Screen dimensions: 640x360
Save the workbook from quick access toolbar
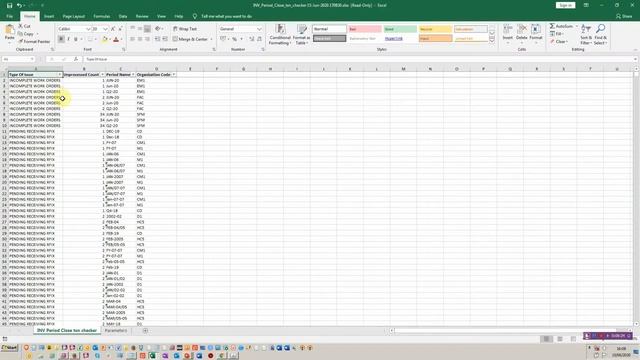click(9, 5)
